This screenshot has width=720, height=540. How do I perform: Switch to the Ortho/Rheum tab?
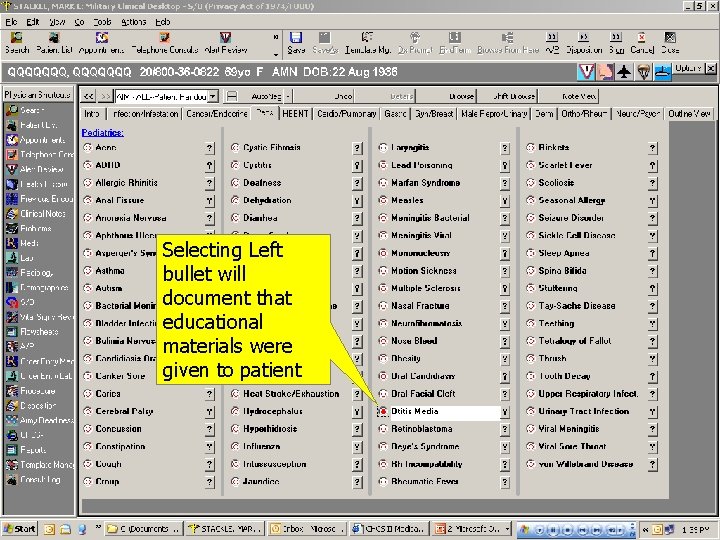[584, 113]
